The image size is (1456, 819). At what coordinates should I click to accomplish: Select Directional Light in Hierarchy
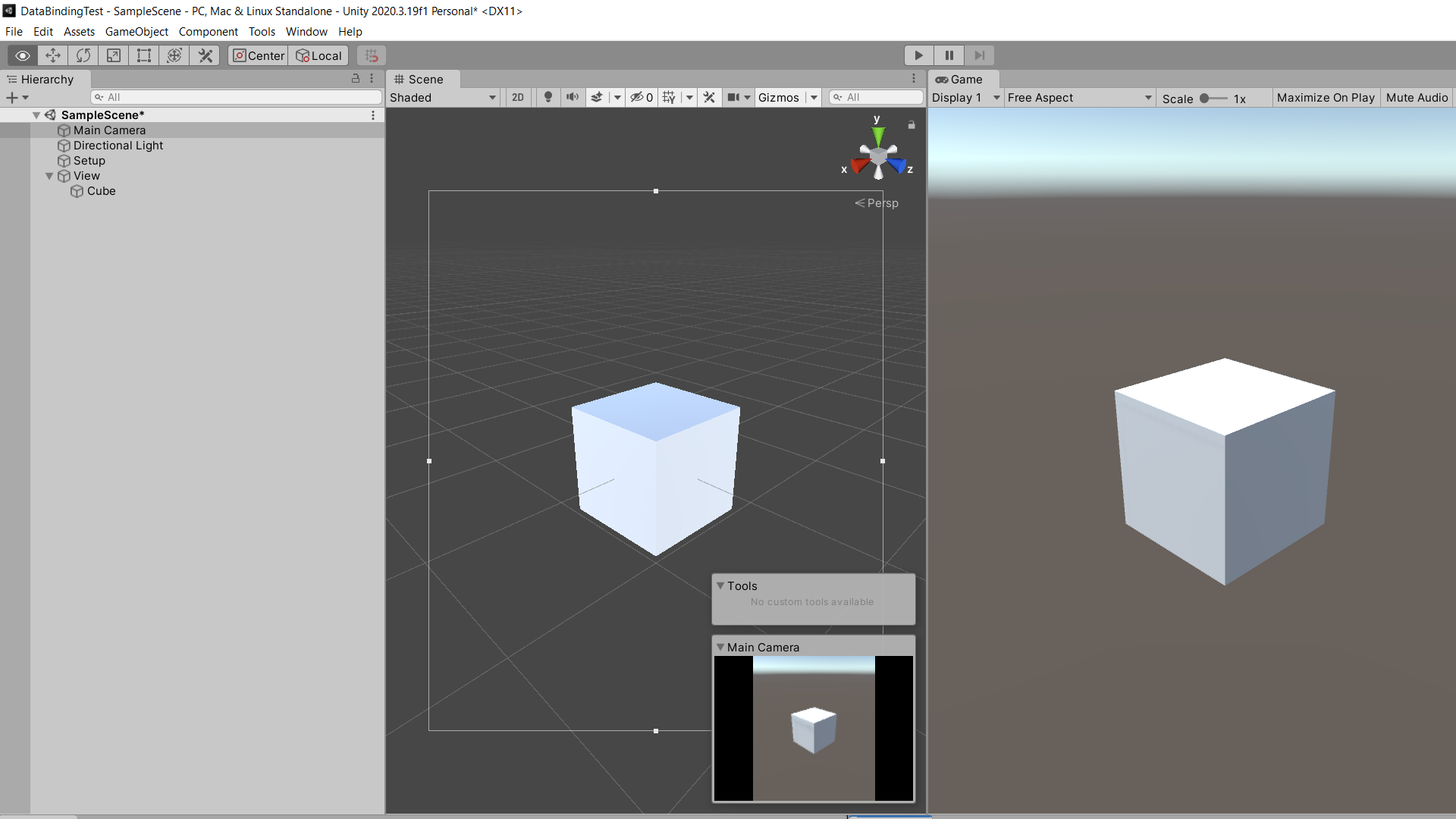click(118, 146)
